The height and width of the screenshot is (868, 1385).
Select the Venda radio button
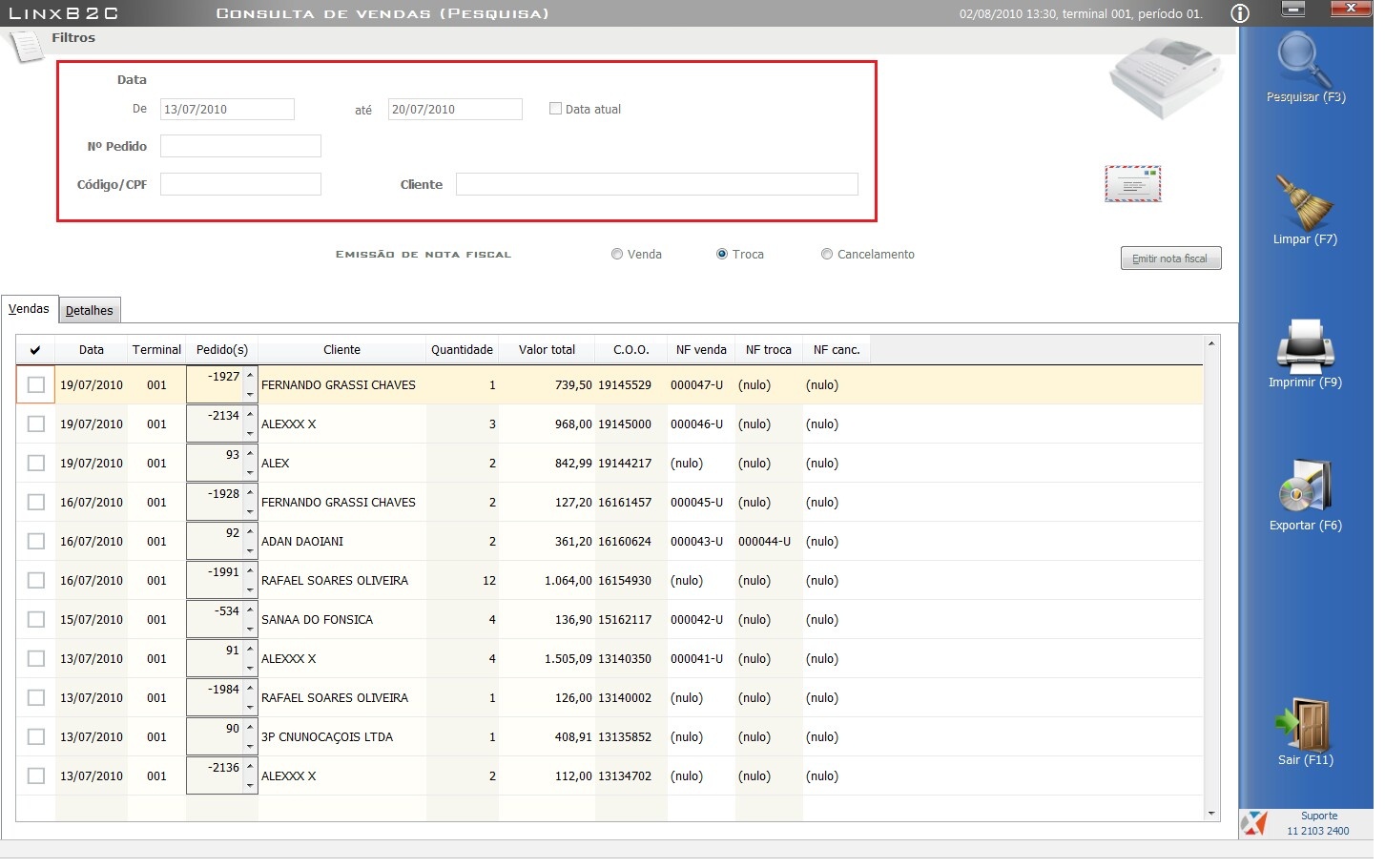(x=617, y=255)
